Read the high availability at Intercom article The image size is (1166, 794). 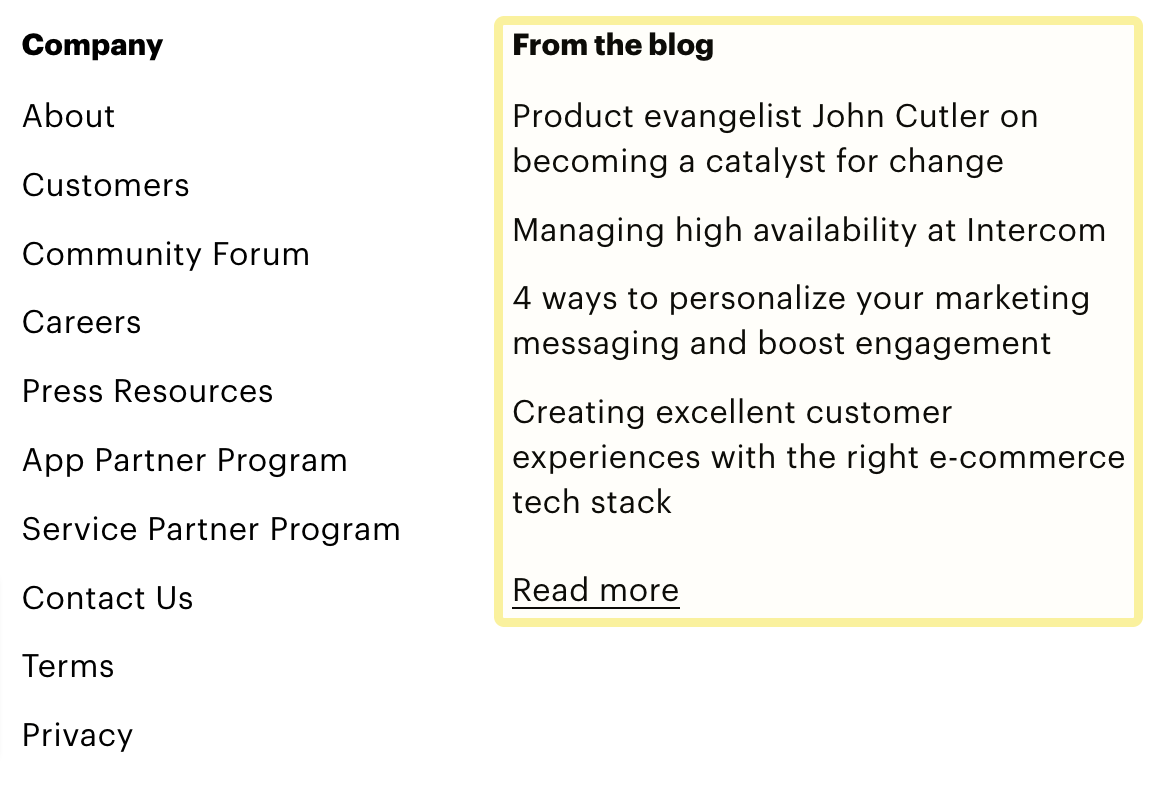click(x=809, y=230)
